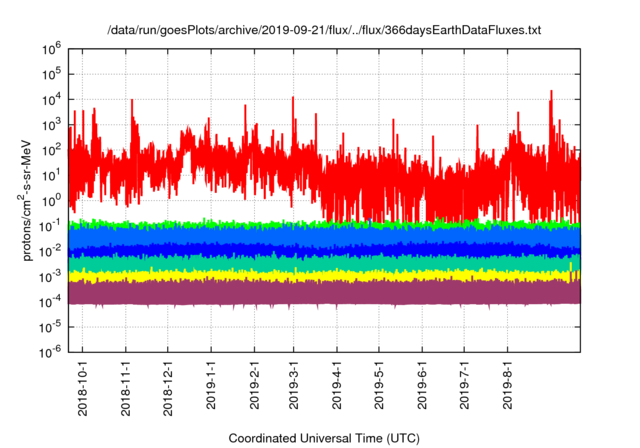
Task: Click the 10^1 y-axis tick label
Action: coord(51,175)
